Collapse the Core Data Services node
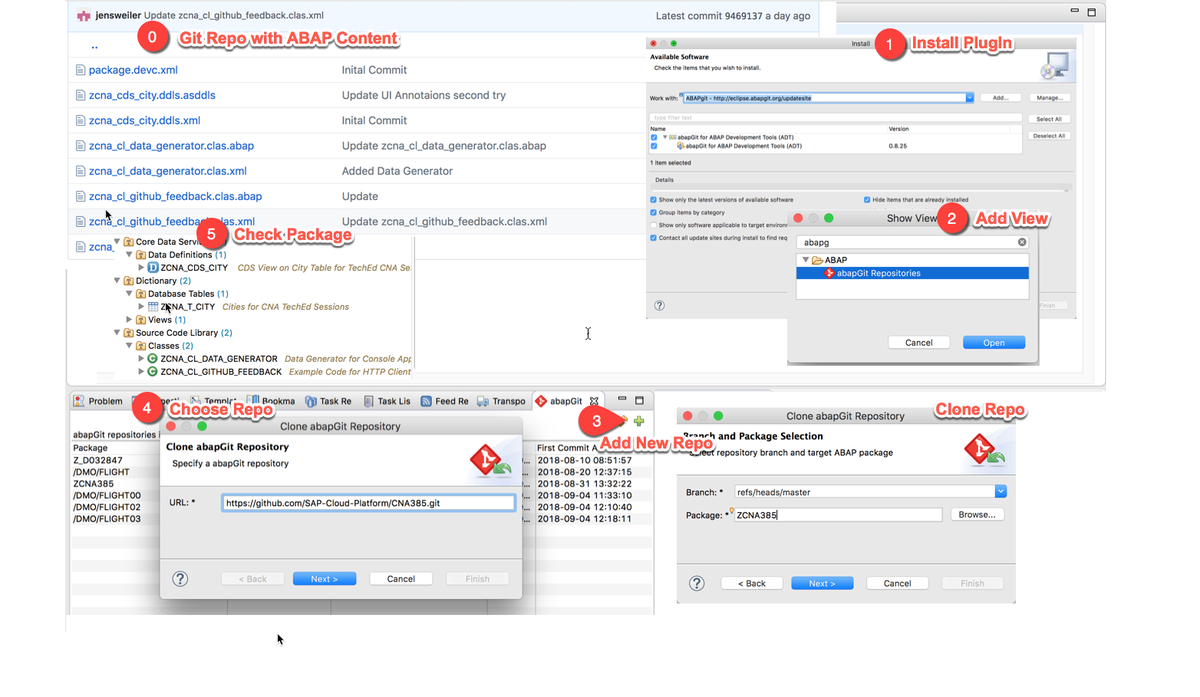Image resolution: width=1200 pixels, height=697 pixels. point(117,242)
